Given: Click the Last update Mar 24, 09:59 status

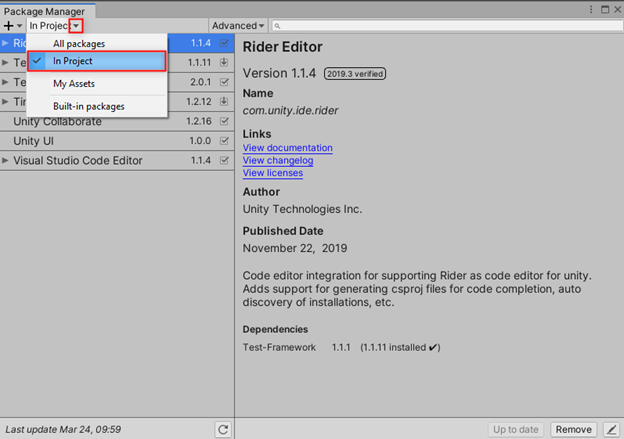Looking at the screenshot, I should [63, 429].
